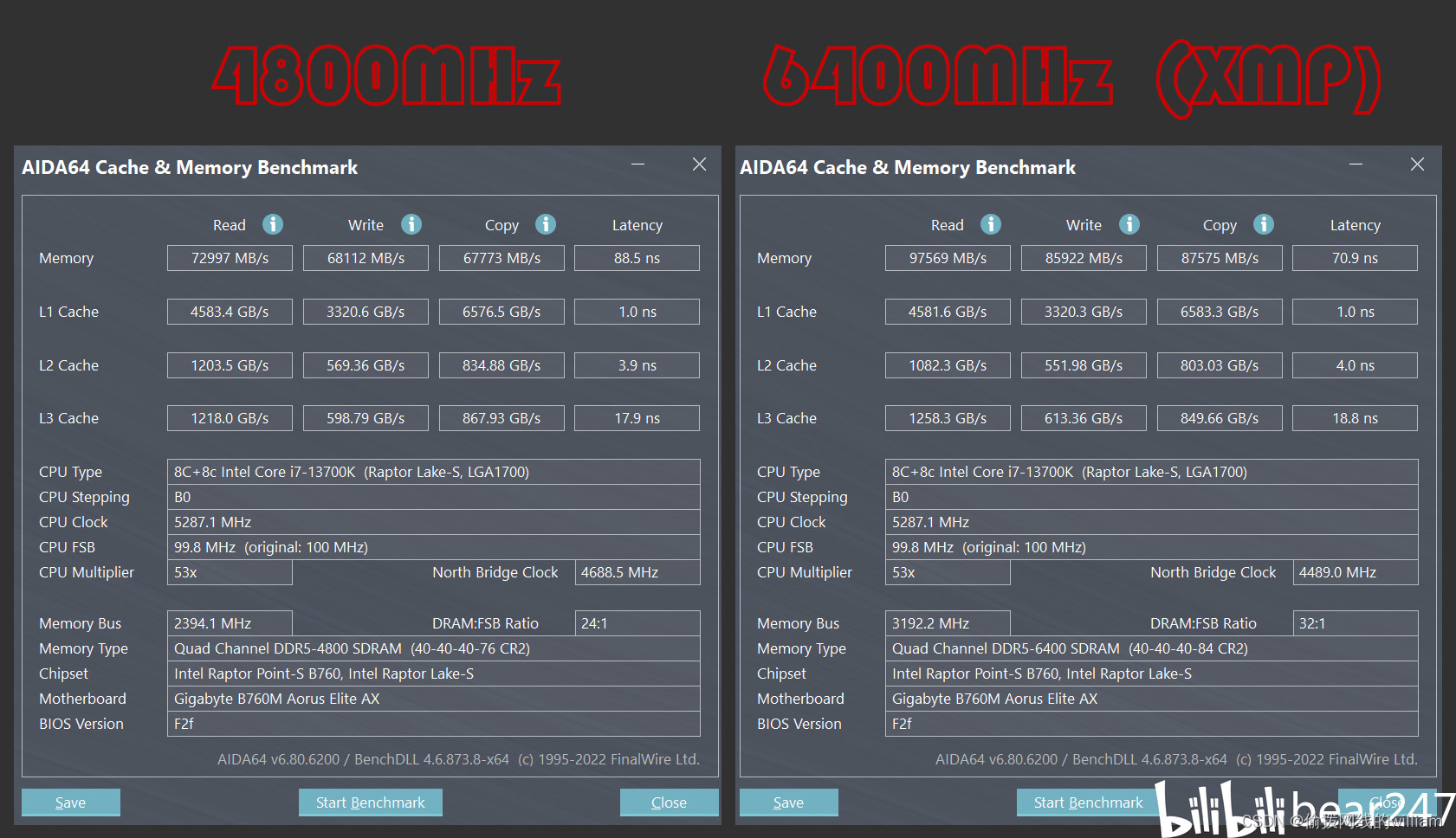Click L2 Cache copy 803.03 GB/s

[1220, 365]
